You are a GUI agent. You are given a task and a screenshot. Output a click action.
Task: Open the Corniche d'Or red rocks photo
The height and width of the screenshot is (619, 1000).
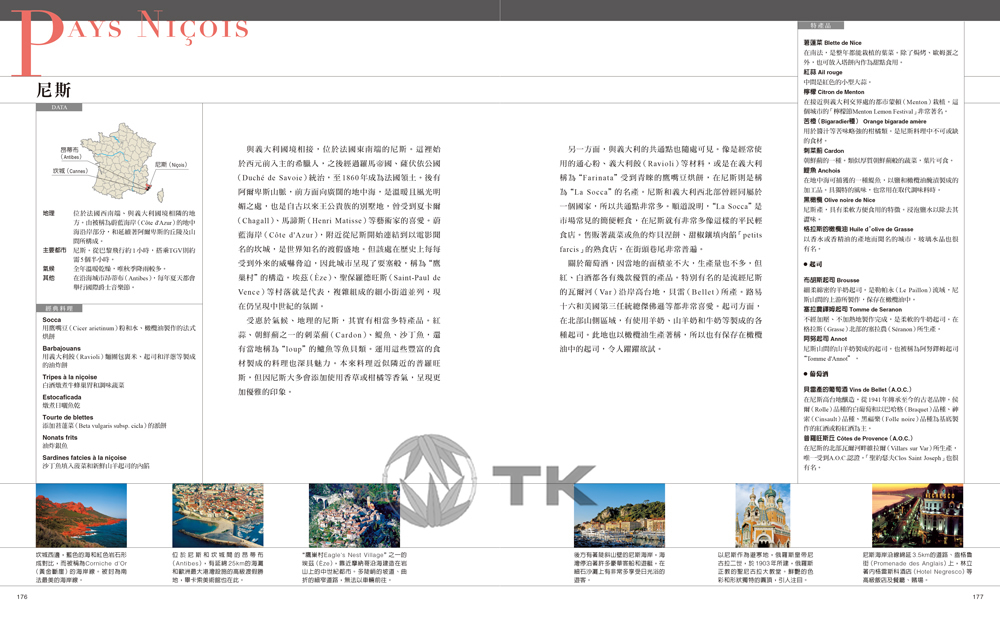(66, 516)
